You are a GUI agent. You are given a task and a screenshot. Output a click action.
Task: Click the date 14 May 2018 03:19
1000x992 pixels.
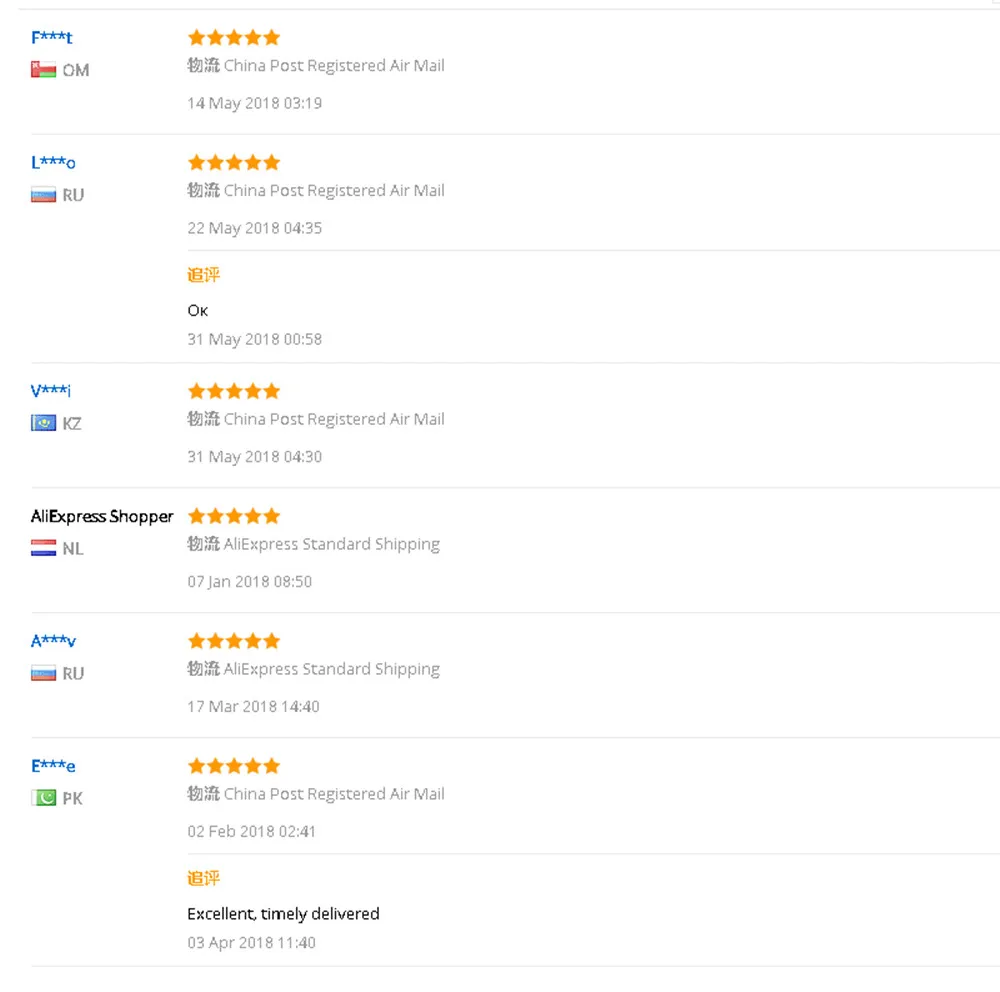[254, 103]
